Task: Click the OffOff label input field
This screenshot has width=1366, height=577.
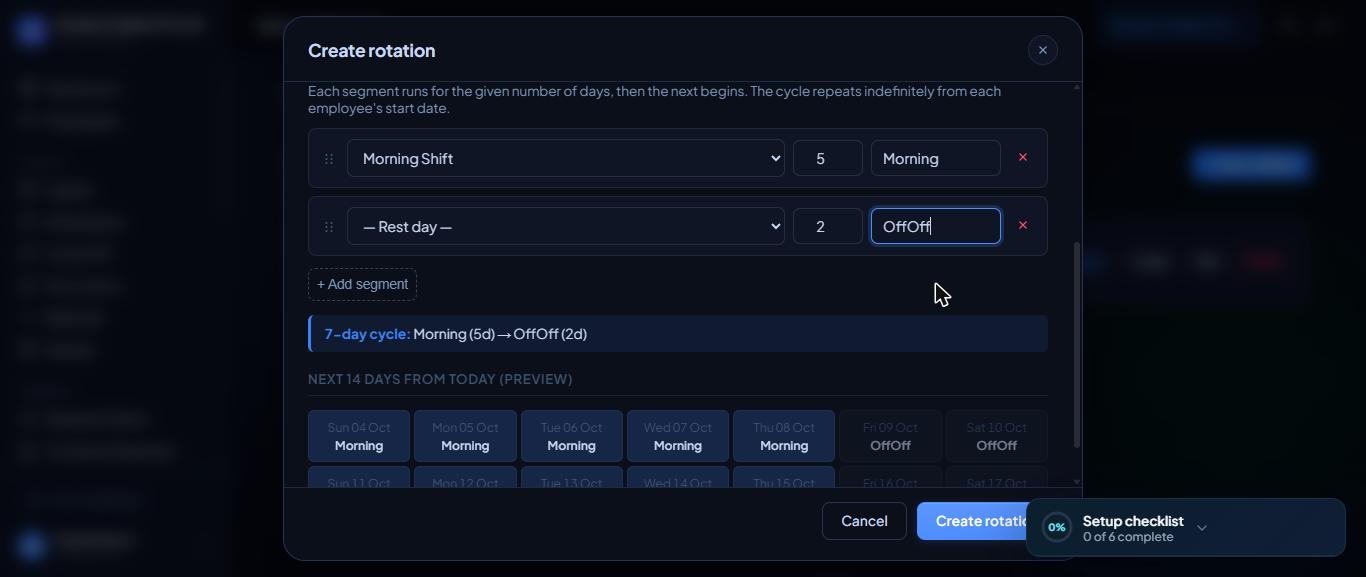Action: [936, 226]
